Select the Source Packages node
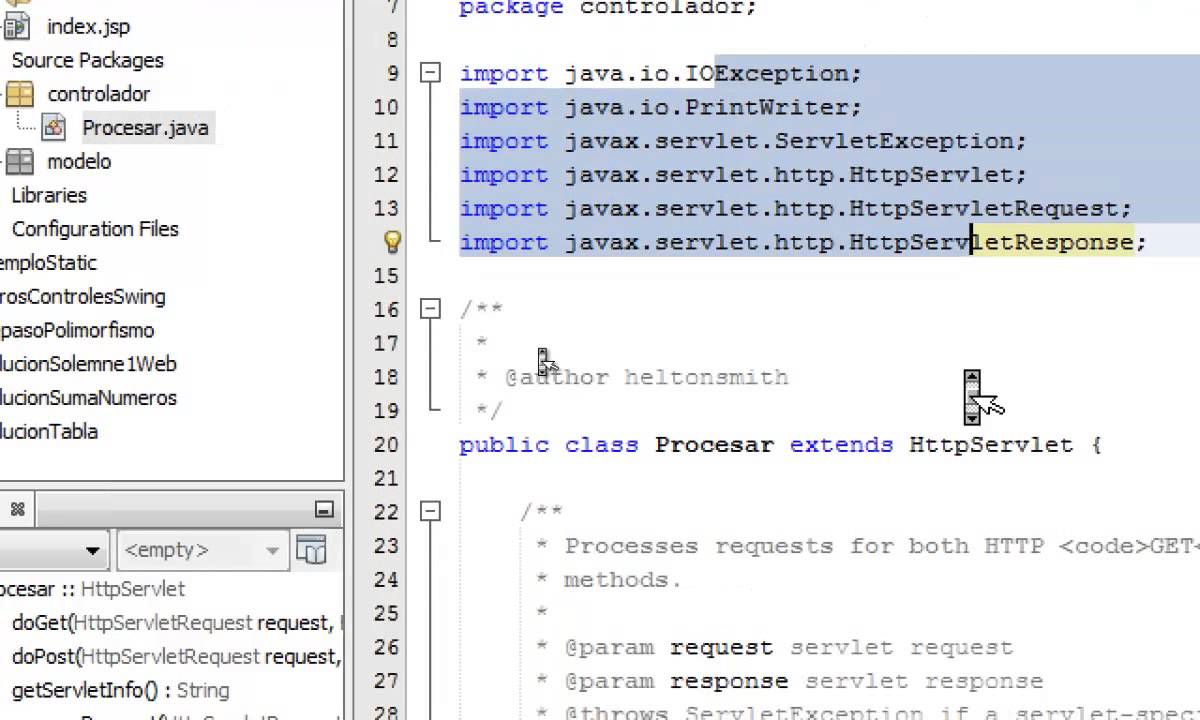Viewport: 1200px width, 720px height. coord(87,60)
